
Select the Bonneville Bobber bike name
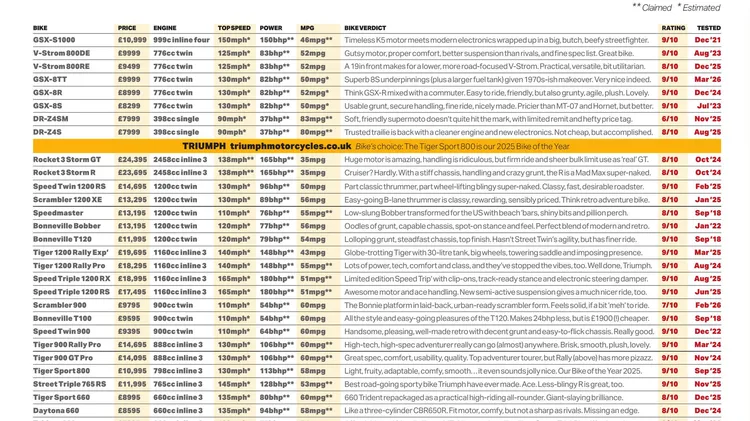coord(66,226)
